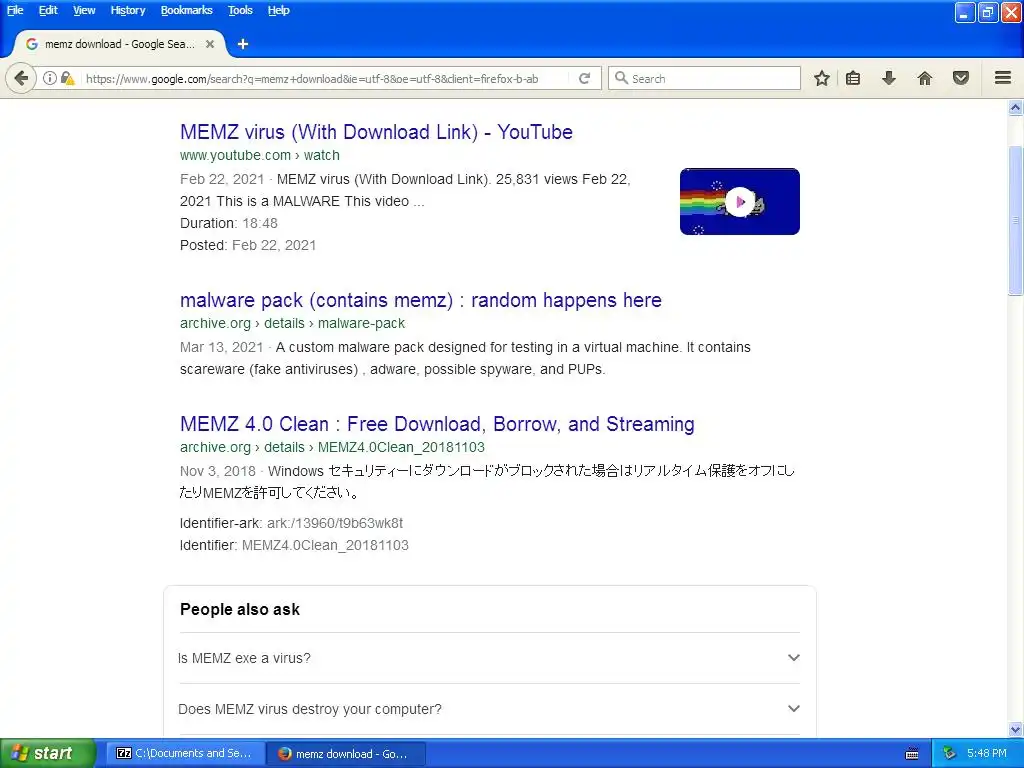Click archive.org › details › MEMZ4.0Clean_20181103 breadcrumb
The height and width of the screenshot is (768, 1024).
coord(332,447)
